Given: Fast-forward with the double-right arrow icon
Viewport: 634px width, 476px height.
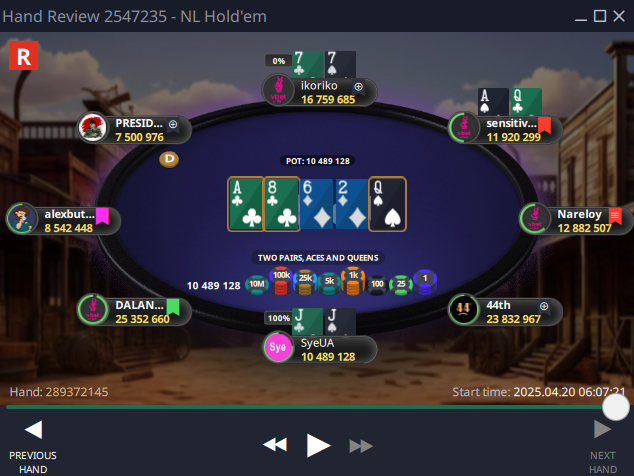Looking at the screenshot, I should [361, 446].
